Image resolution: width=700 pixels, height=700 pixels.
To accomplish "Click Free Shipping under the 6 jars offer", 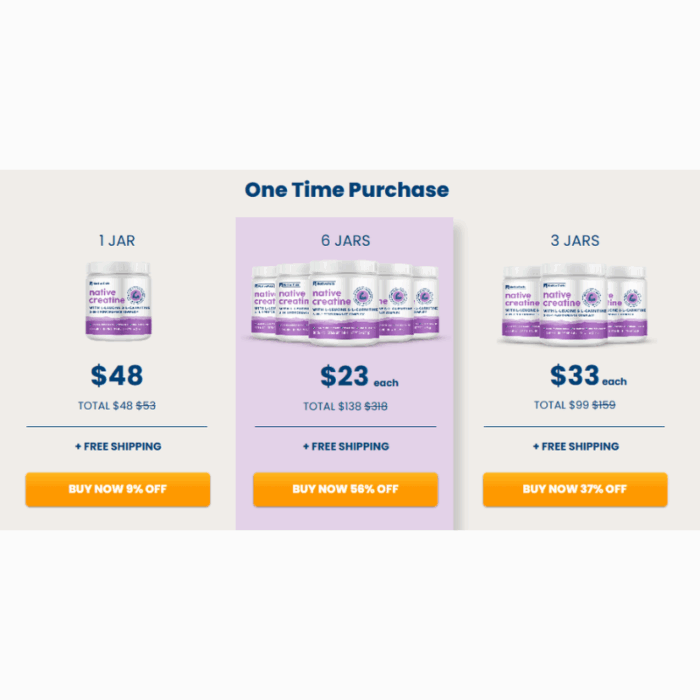I will tap(346, 446).
